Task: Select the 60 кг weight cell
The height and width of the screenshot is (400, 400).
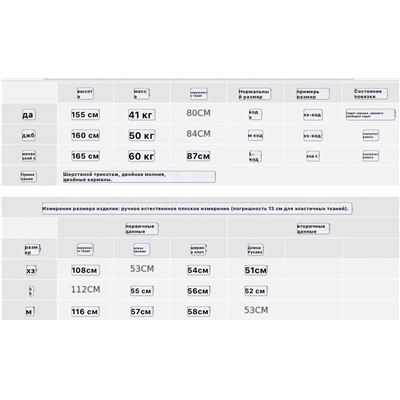Action: (142, 156)
